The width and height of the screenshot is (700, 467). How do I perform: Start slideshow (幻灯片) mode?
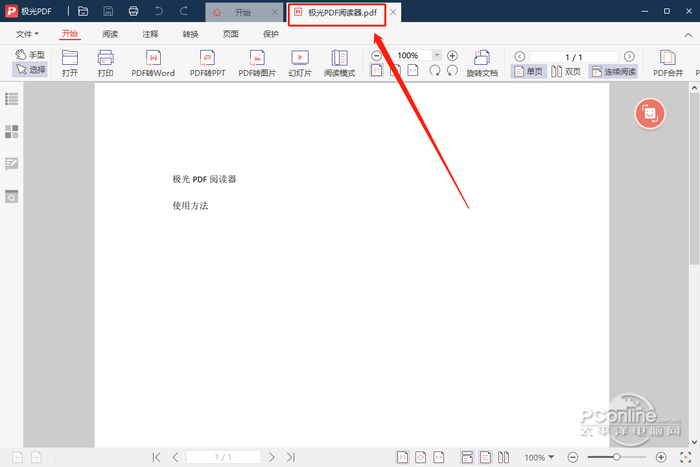[x=300, y=63]
